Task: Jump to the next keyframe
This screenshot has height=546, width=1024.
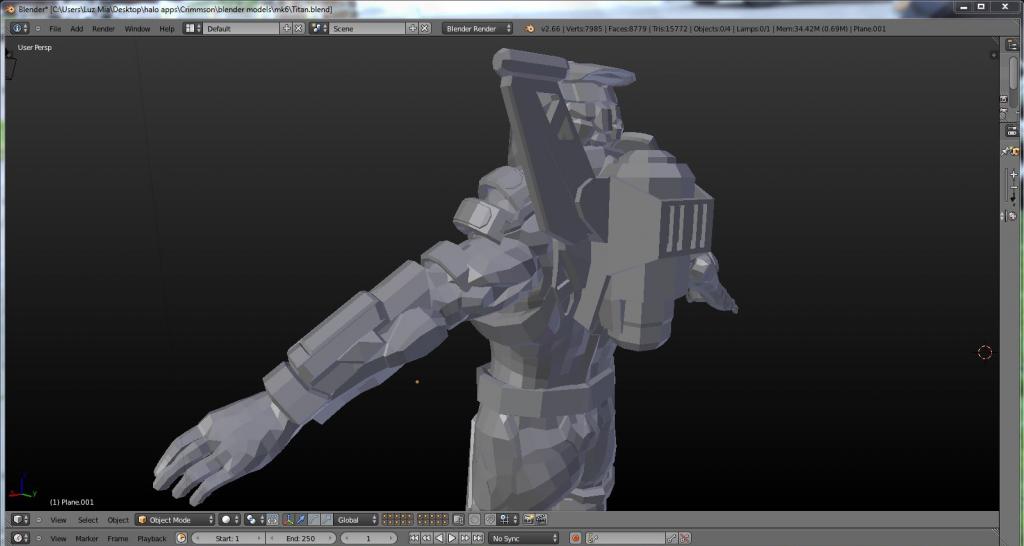Action: point(465,538)
